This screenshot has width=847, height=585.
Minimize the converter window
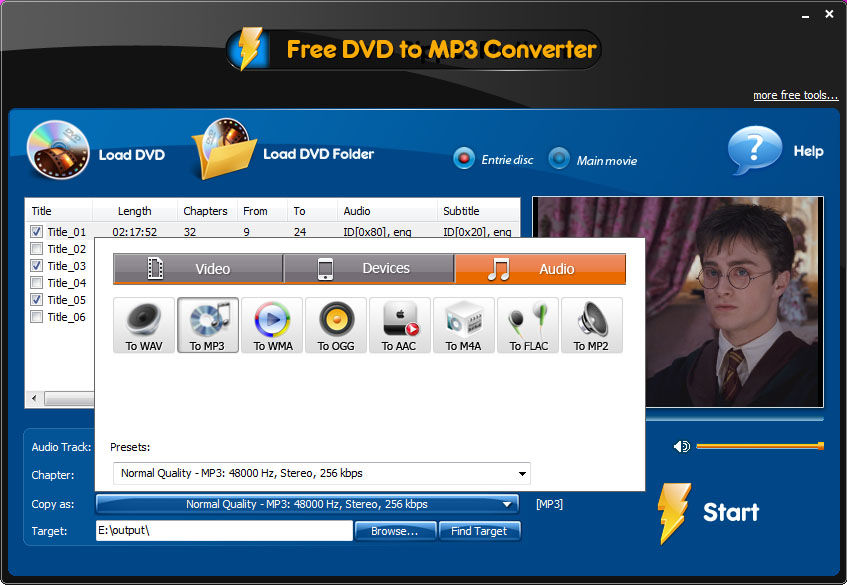pyautogui.click(x=805, y=15)
